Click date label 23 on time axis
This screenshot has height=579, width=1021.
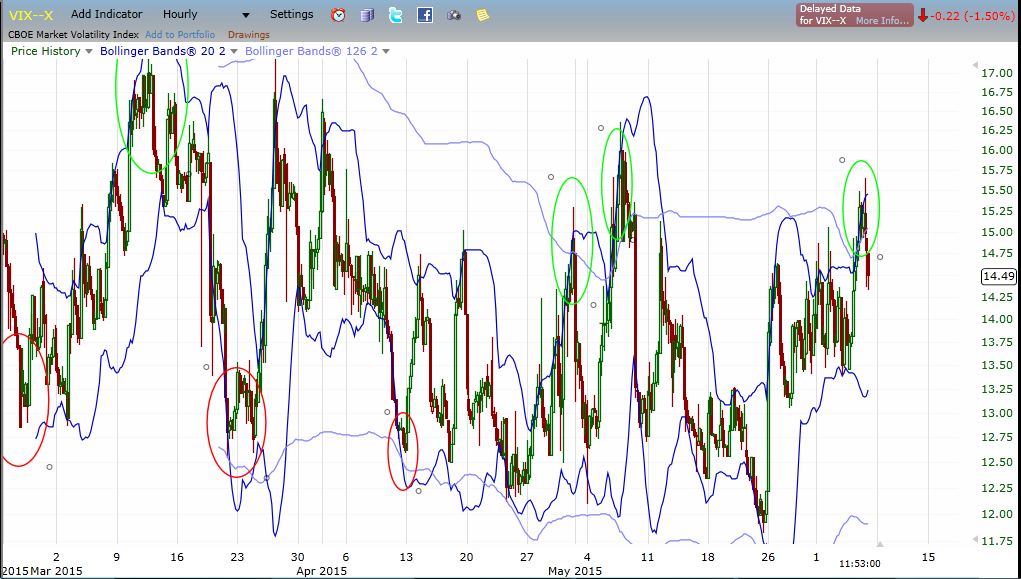(237, 557)
